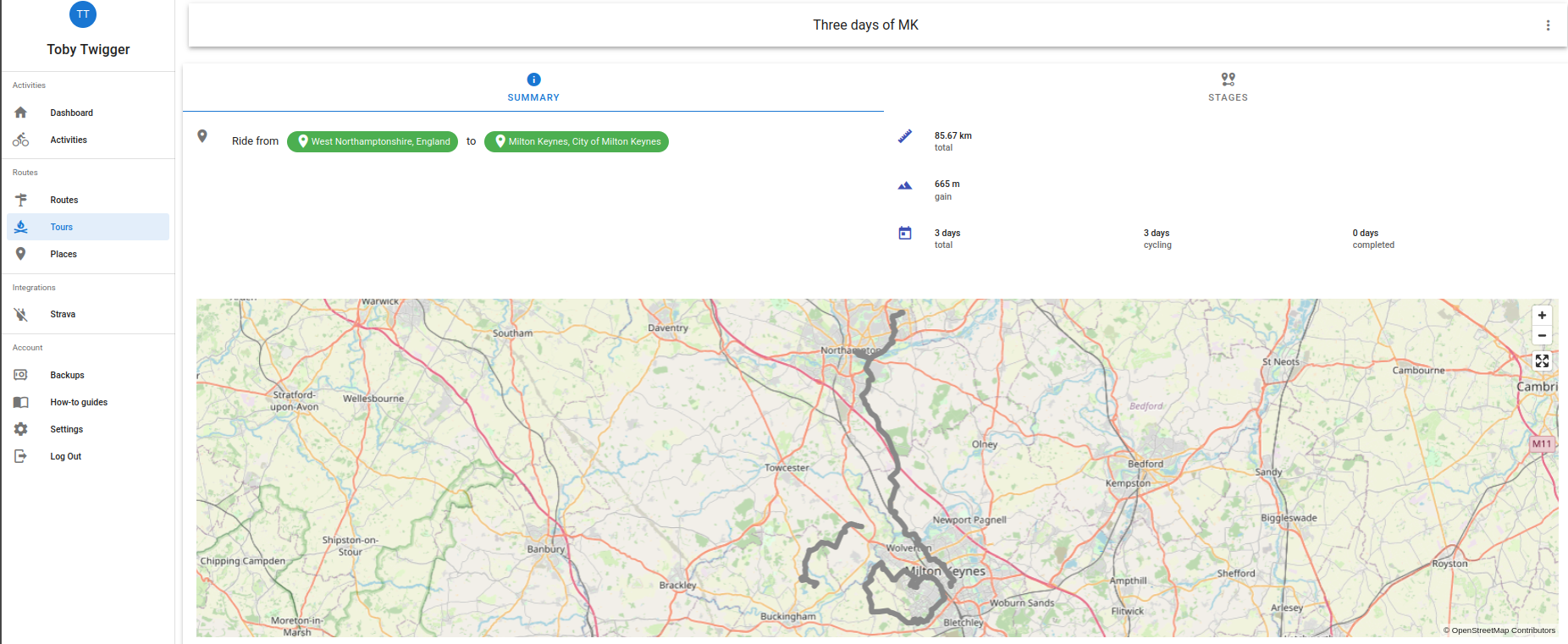The image size is (1568, 644).
Task: Click West Northamptonshire, England start chip
Action: (x=373, y=141)
